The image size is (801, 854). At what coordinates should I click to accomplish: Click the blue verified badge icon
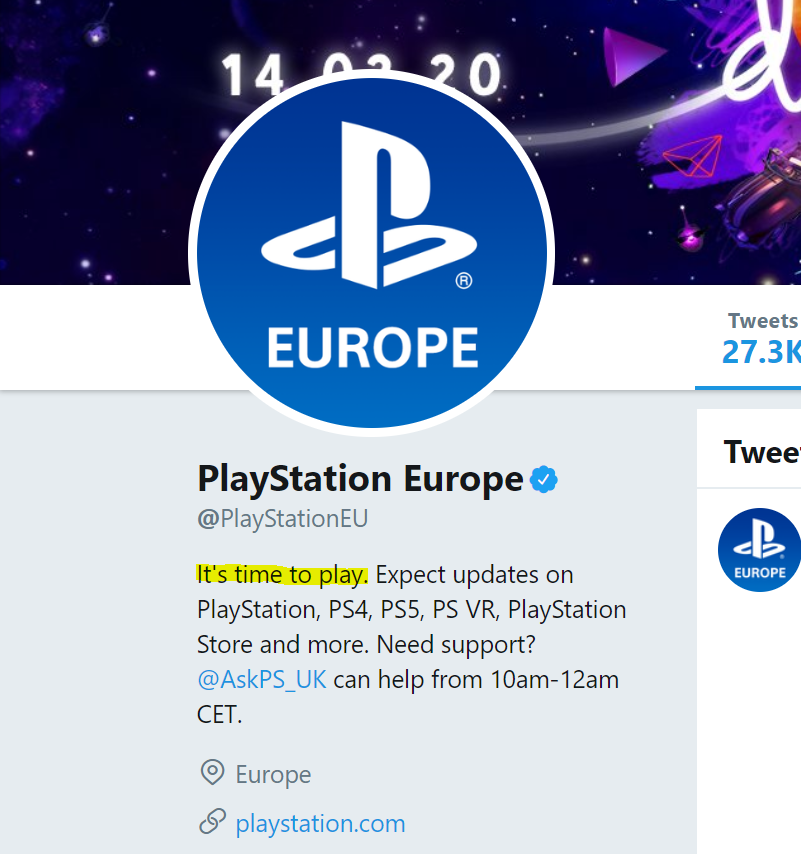pos(544,480)
